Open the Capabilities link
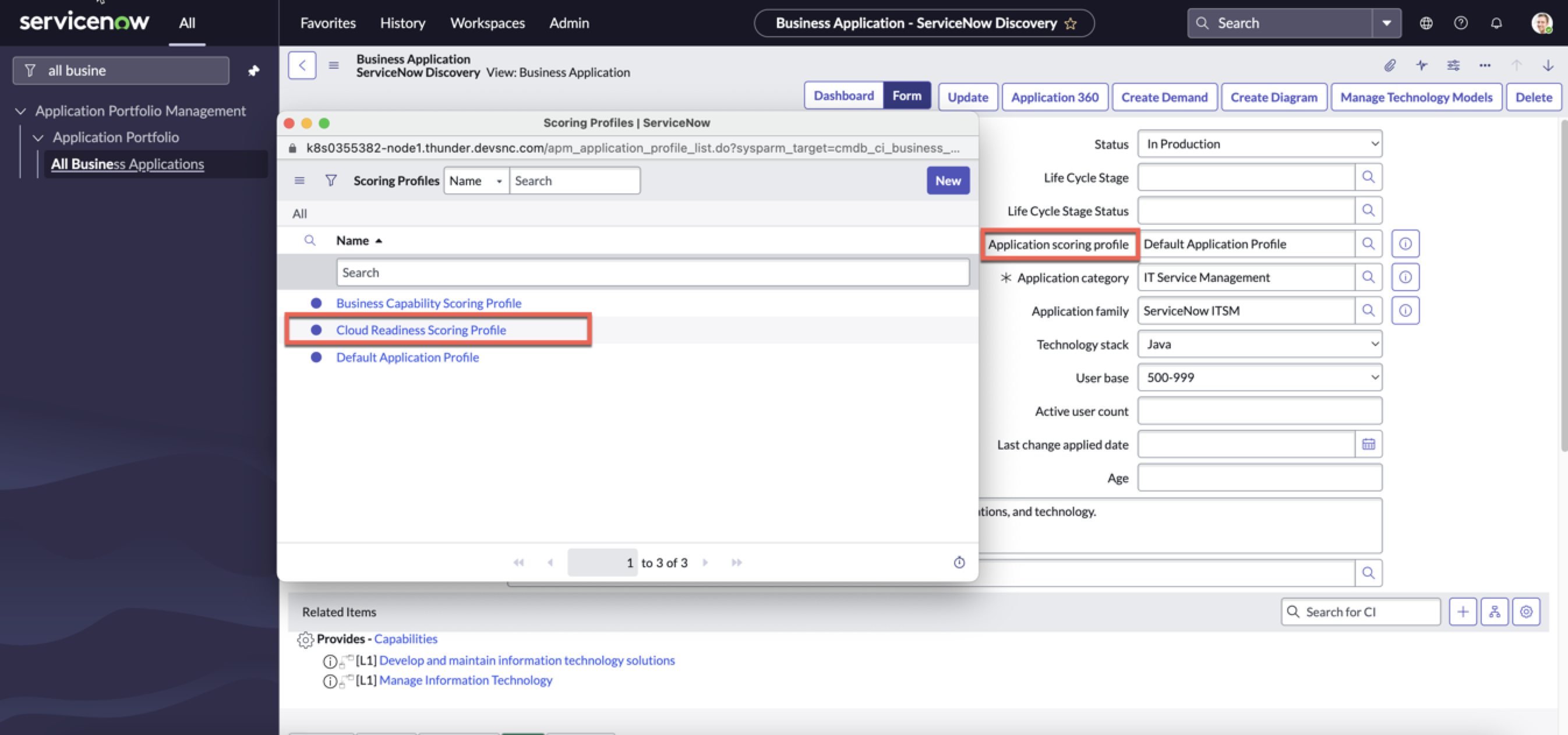This screenshot has height=735, width=1568. (x=405, y=639)
